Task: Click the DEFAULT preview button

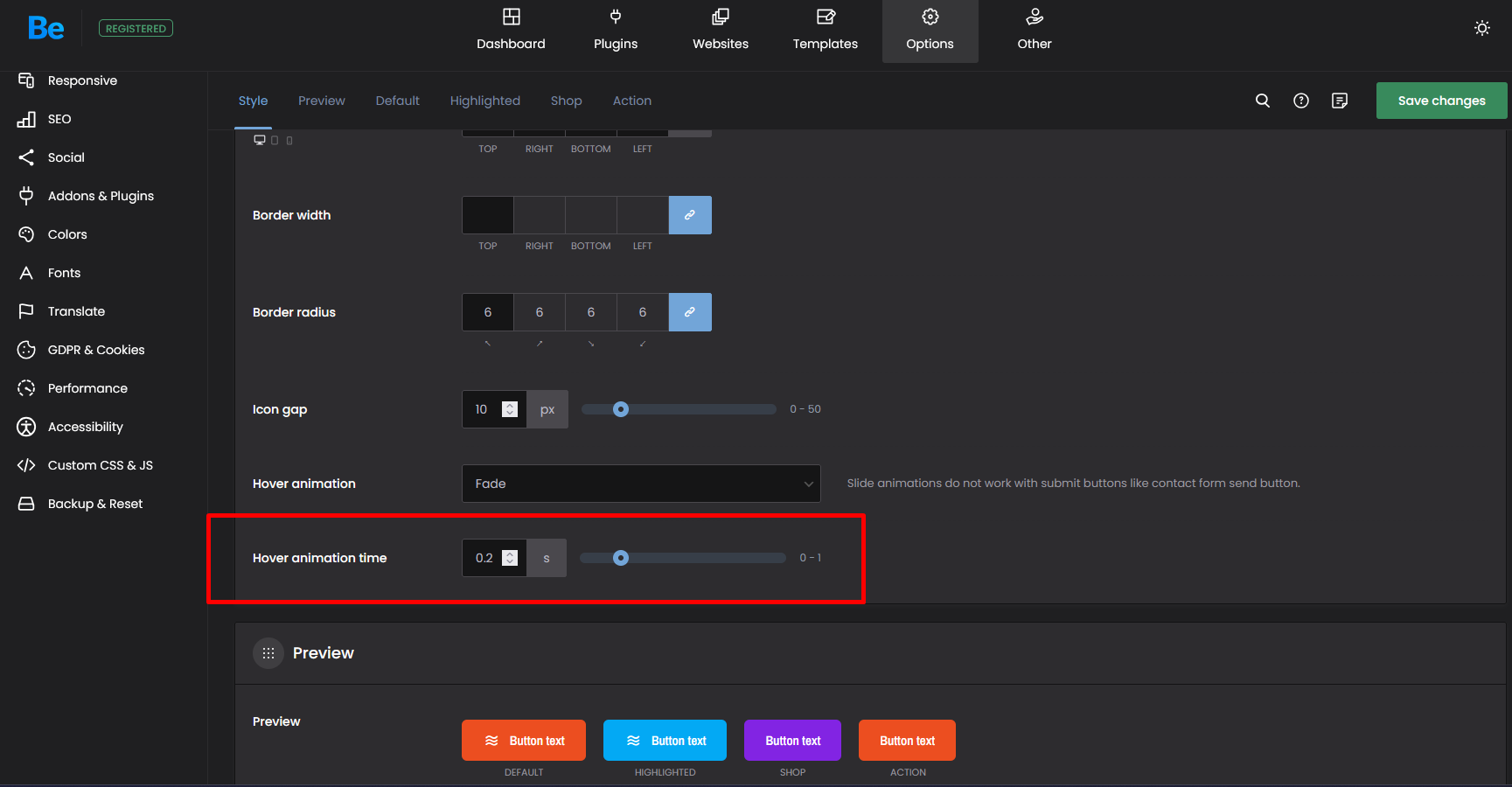Action: coord(524,741)
